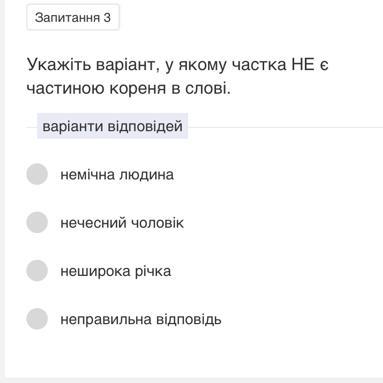Image resolution: width=383 pixels, height=383 pixels.
Task: Click the answer label text неправильна відповідь
Action: [x=141, y=319]
